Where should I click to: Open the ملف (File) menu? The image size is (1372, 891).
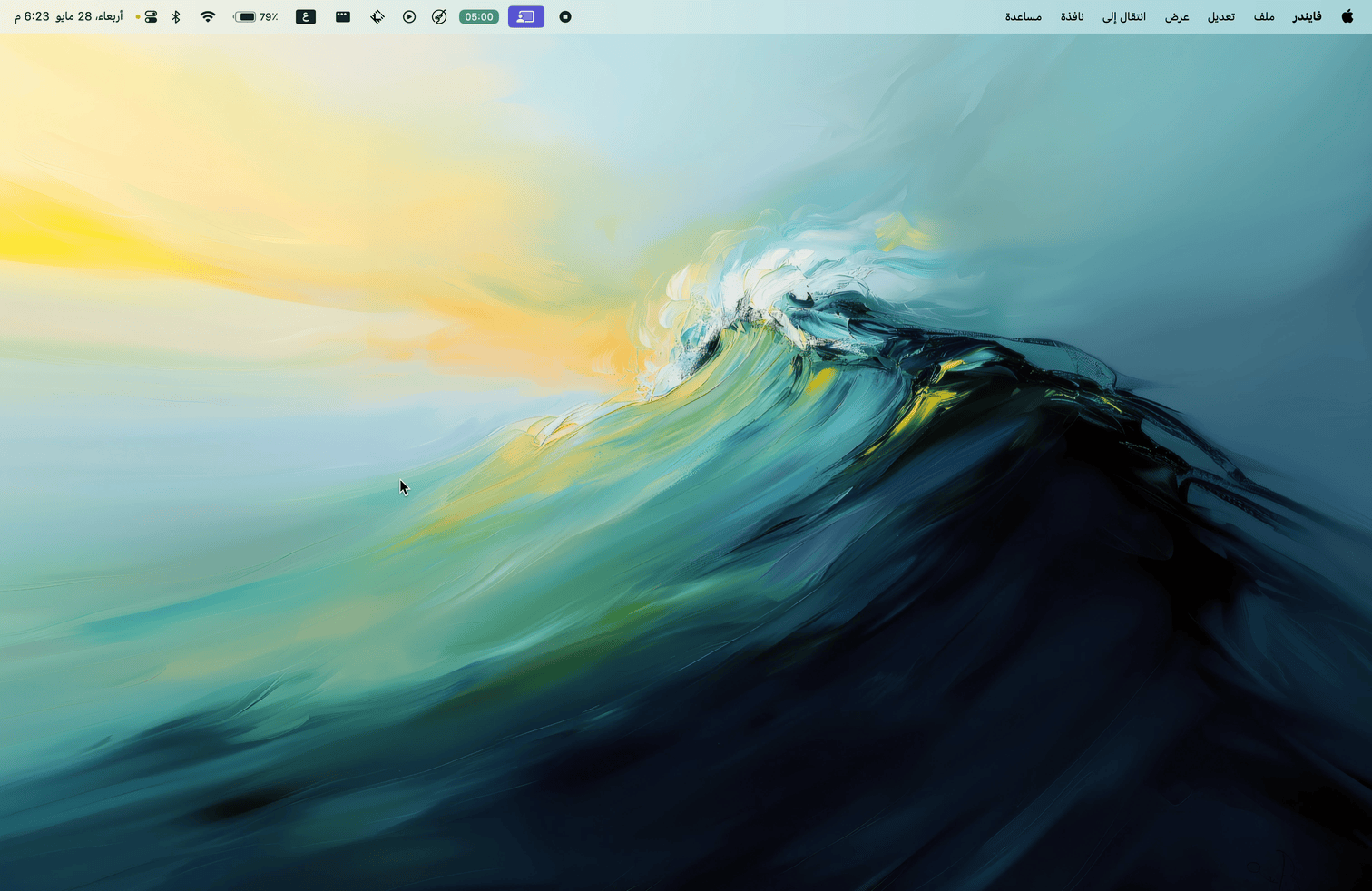[1264, 16]
